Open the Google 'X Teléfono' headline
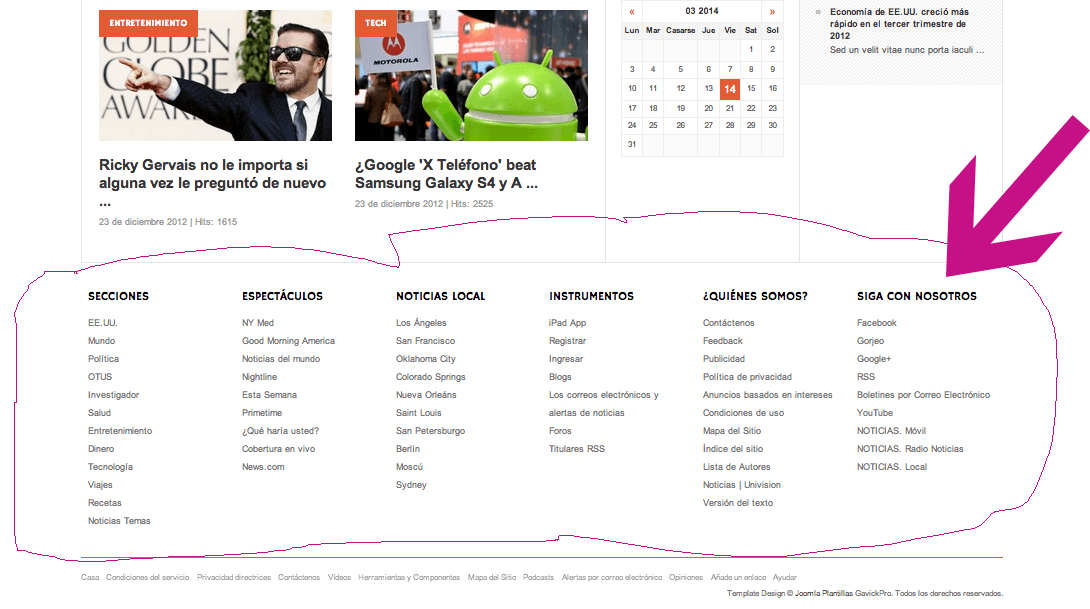This screenshot has width=1090, height=609. [x=446, y=174]
